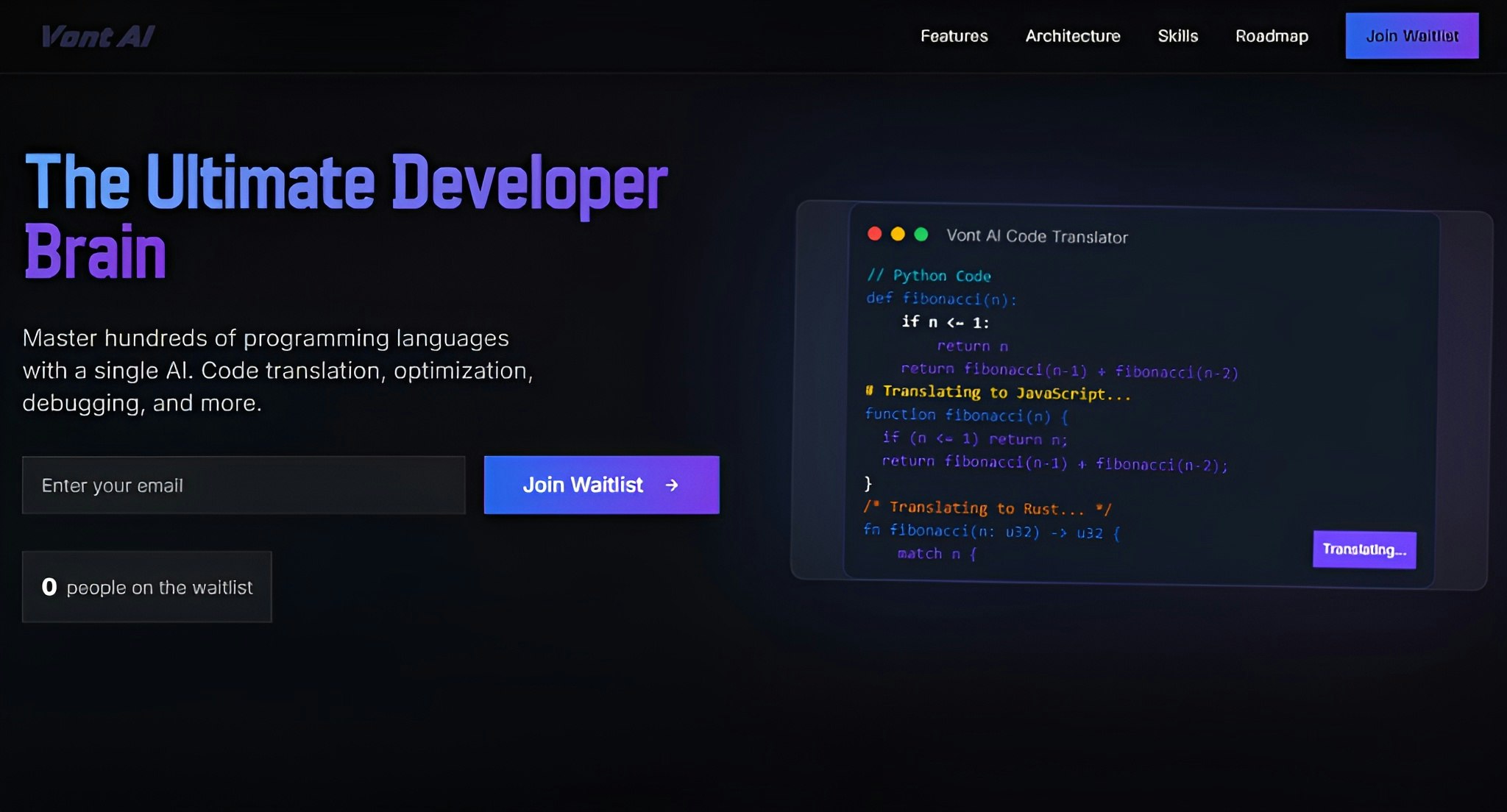Click the Vont AI Code Translator title
This screenshot has width=1507, height=812.
(1036, 236)
